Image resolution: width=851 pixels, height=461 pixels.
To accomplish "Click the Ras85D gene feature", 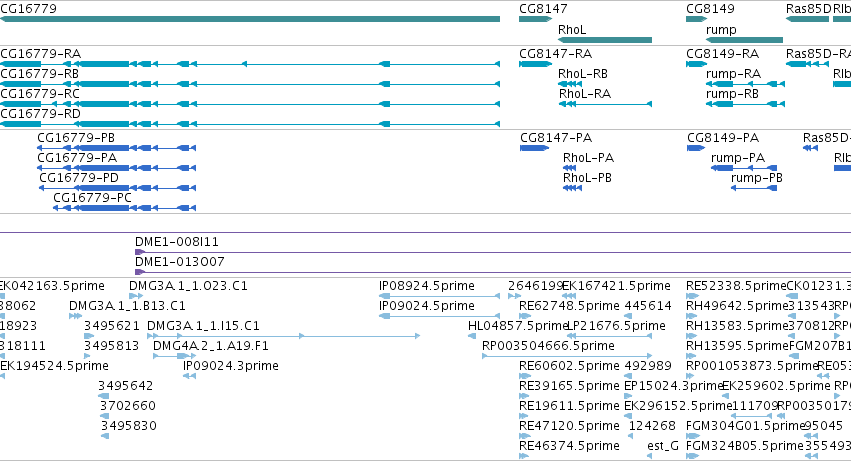I will pos(808,19).
